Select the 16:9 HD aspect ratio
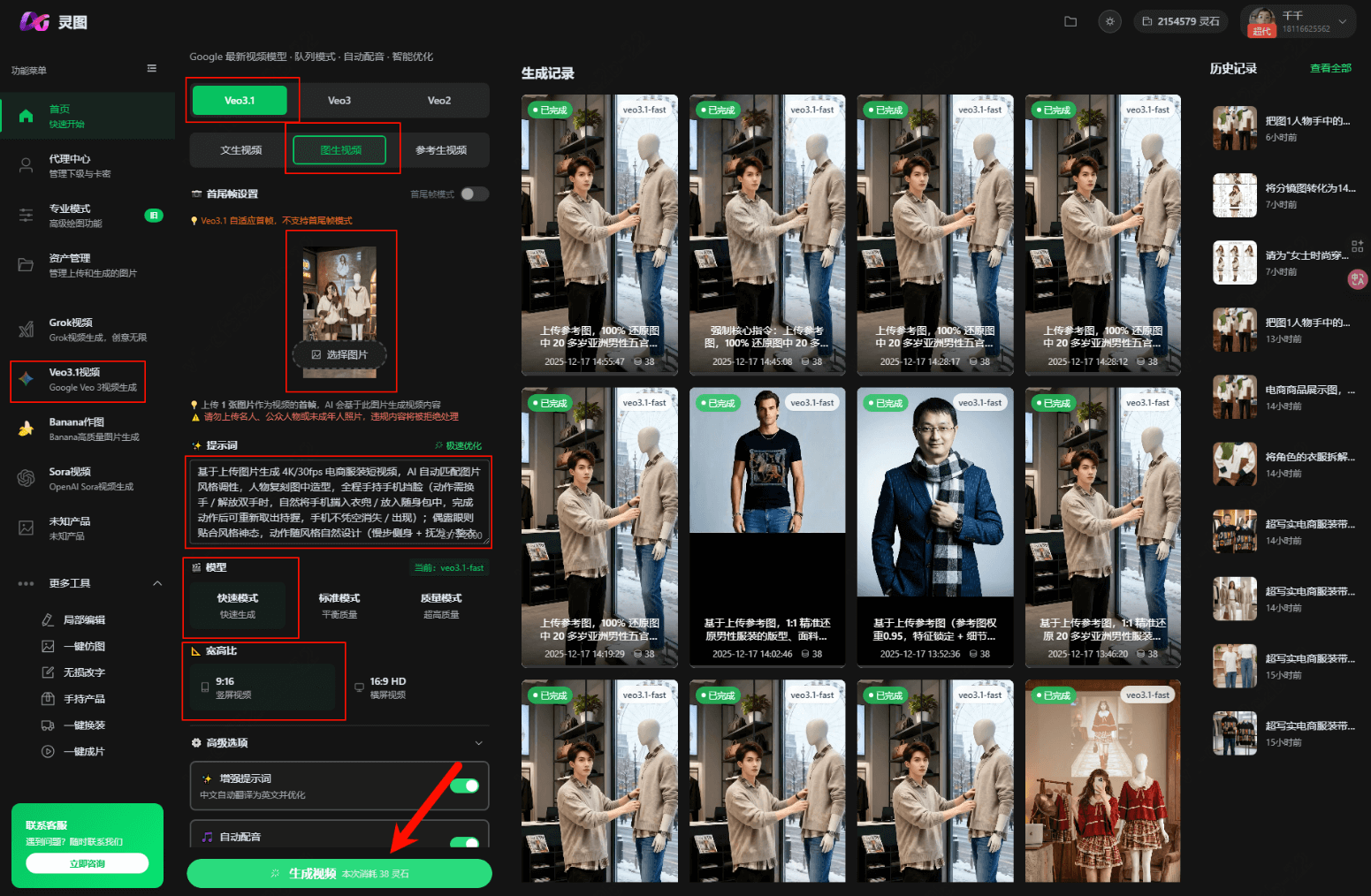1371x896 pixels. tap(387, 687)
